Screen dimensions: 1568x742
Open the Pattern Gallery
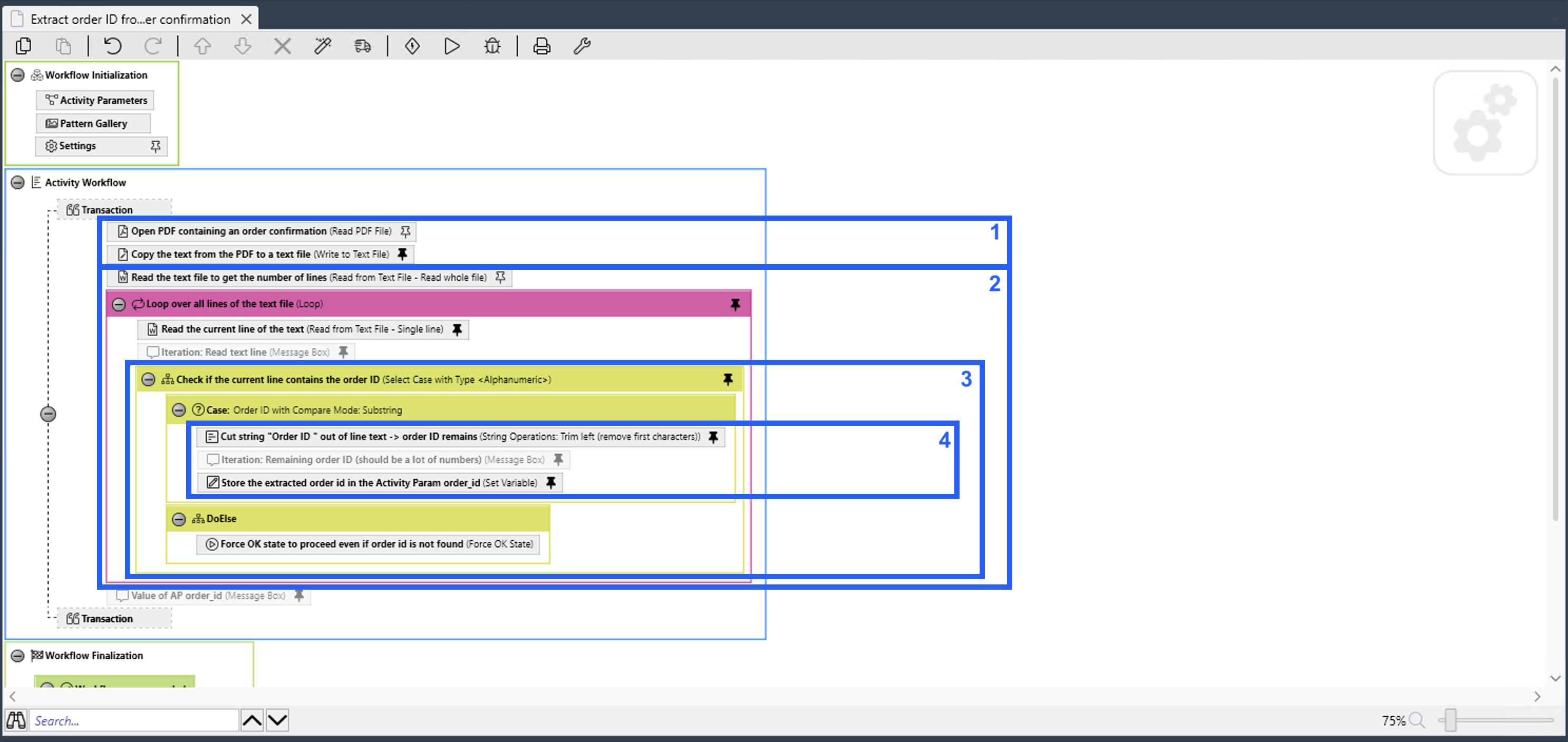(92, 123)
